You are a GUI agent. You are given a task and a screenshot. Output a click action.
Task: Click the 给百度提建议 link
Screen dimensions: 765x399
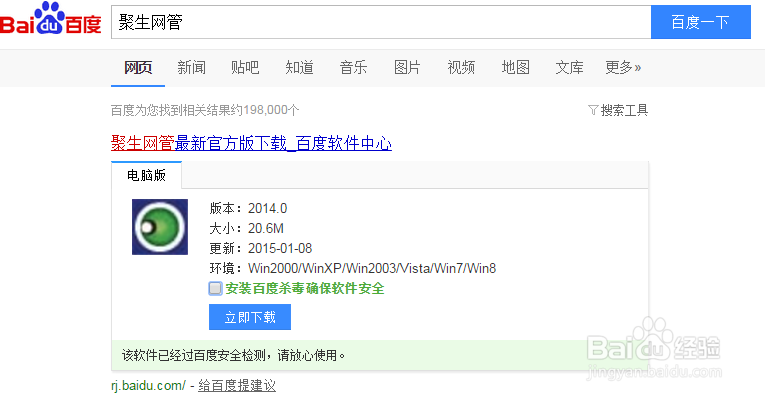[x=237, y=385]
